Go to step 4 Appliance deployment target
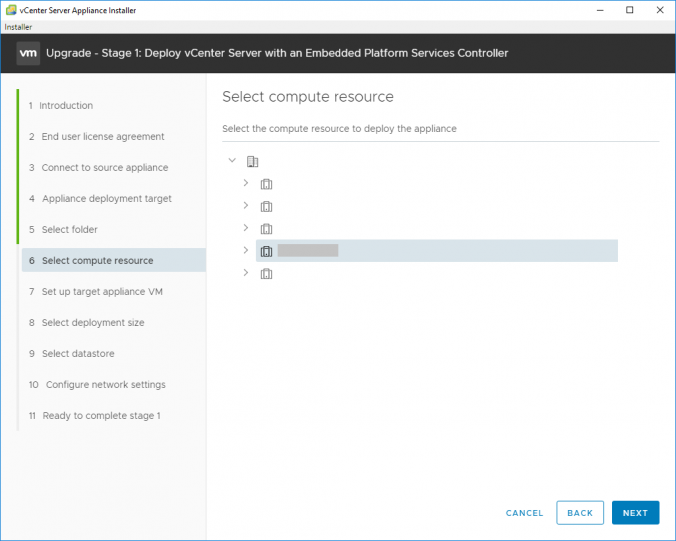Image resolution: width=676 pixels, height=541 pixels. coord(100,199)
